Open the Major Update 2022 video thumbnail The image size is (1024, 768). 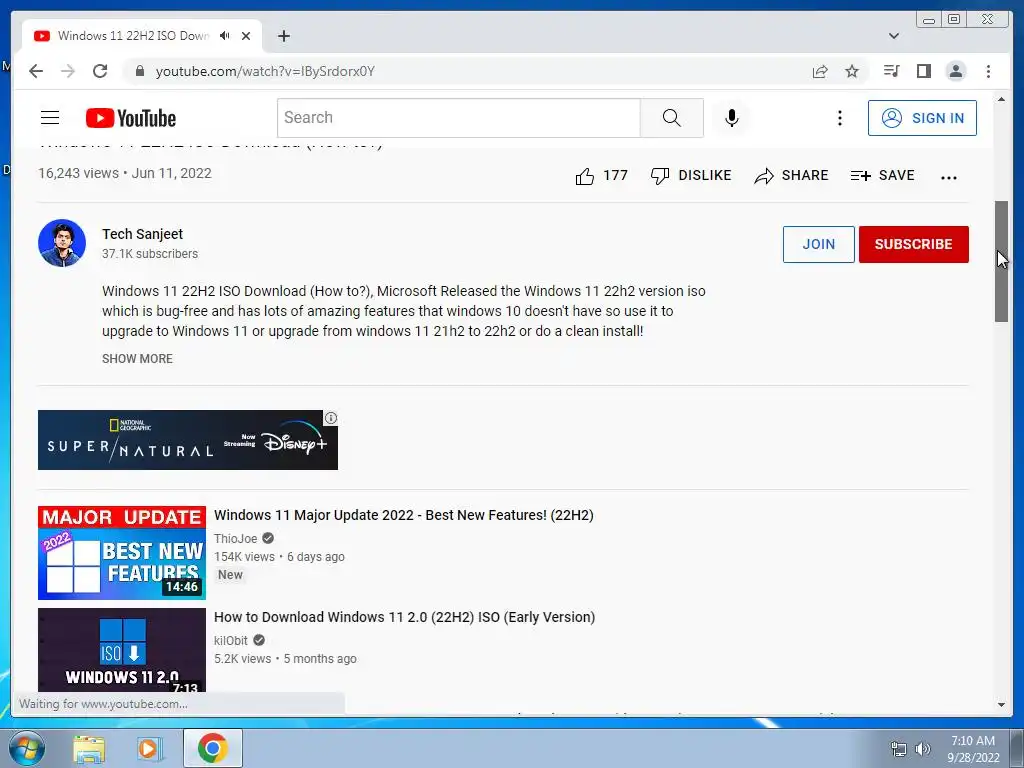point(121,552)
